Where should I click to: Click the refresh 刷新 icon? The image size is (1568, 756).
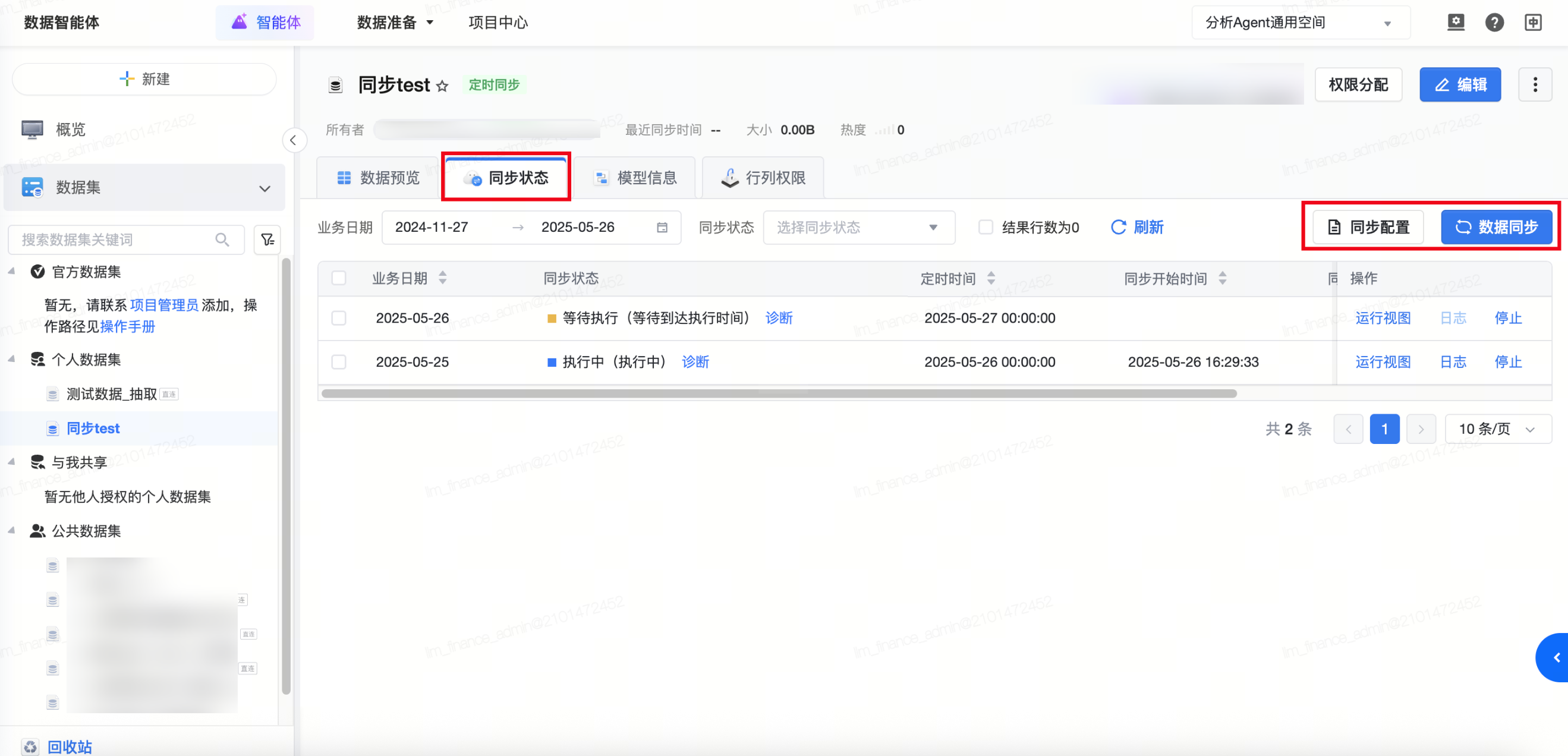(1118, 228)
